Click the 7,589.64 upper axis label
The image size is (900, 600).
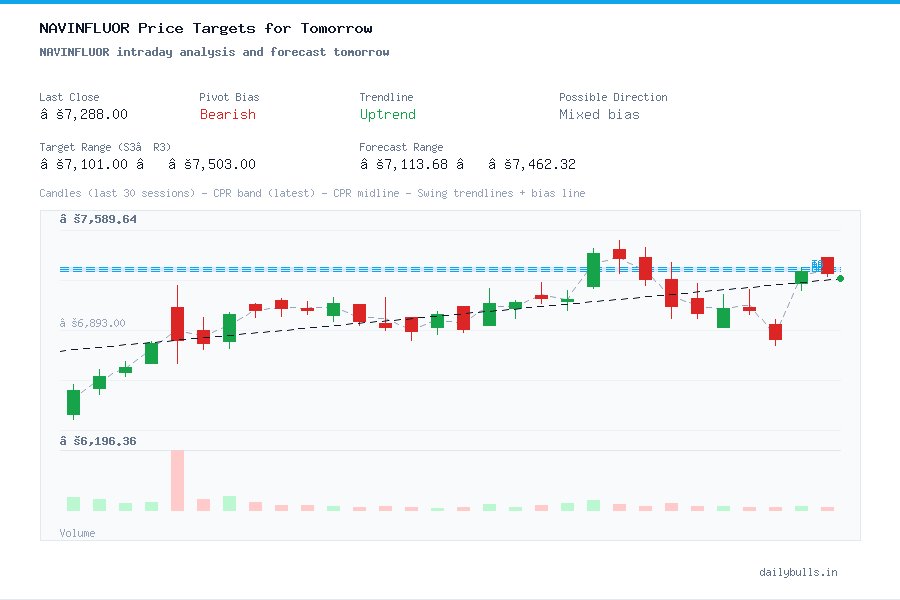[x=98, y=219]
